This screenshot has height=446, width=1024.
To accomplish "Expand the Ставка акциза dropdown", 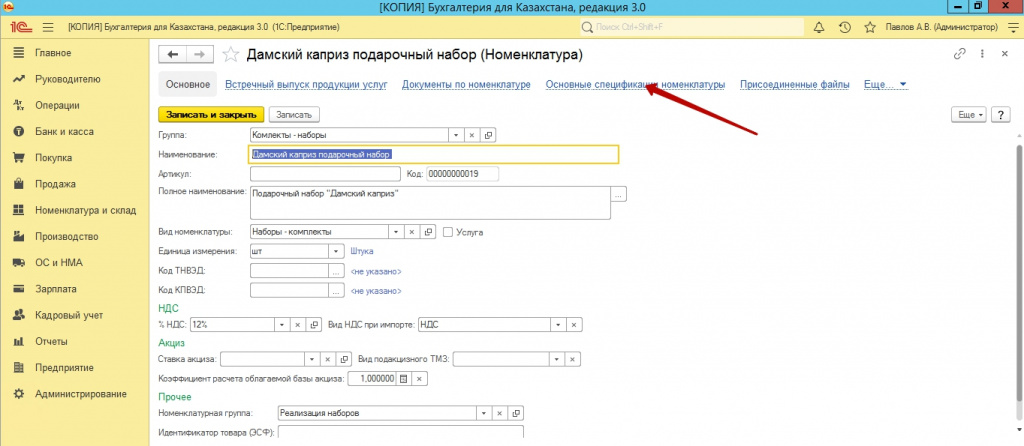I will point(313,359).
